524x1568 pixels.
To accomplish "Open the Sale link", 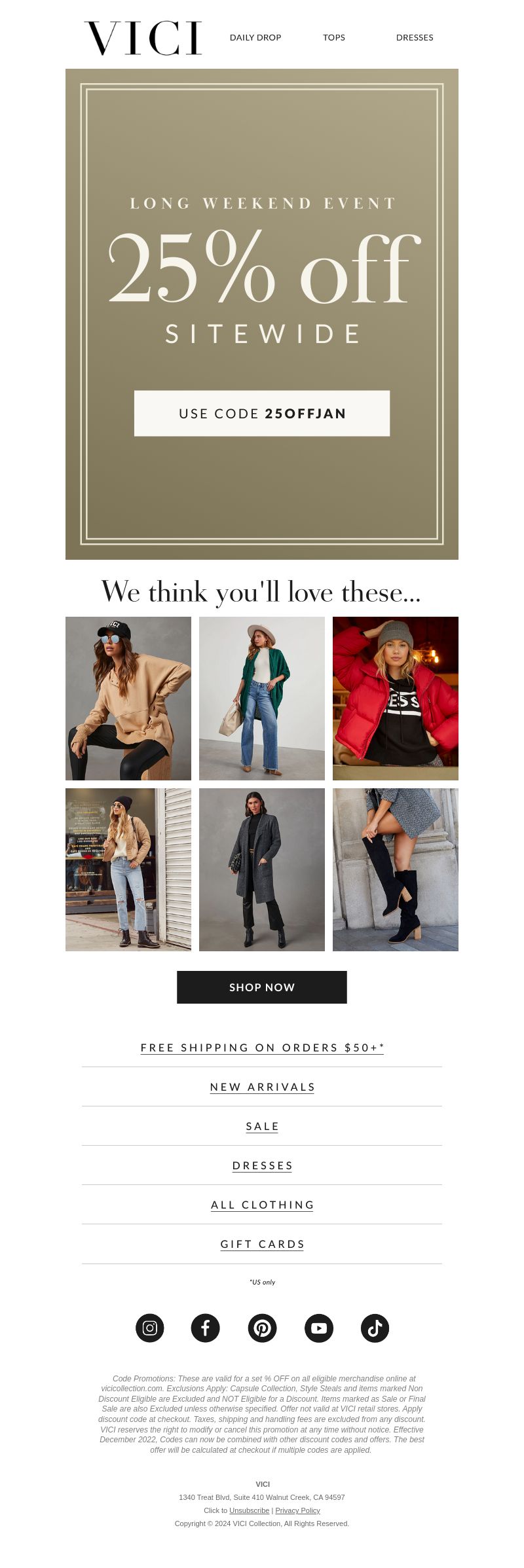I will coord(262,1126).
